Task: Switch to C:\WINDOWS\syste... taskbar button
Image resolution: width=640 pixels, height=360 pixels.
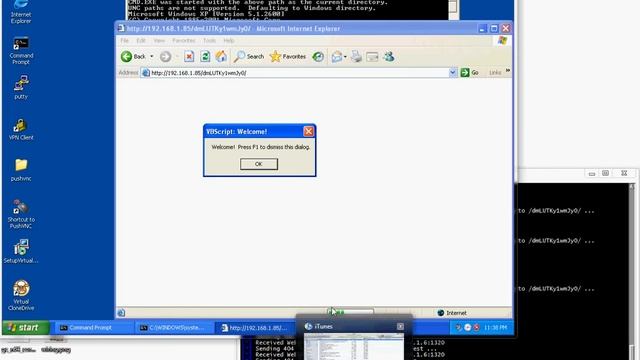Action: (175, 327)
